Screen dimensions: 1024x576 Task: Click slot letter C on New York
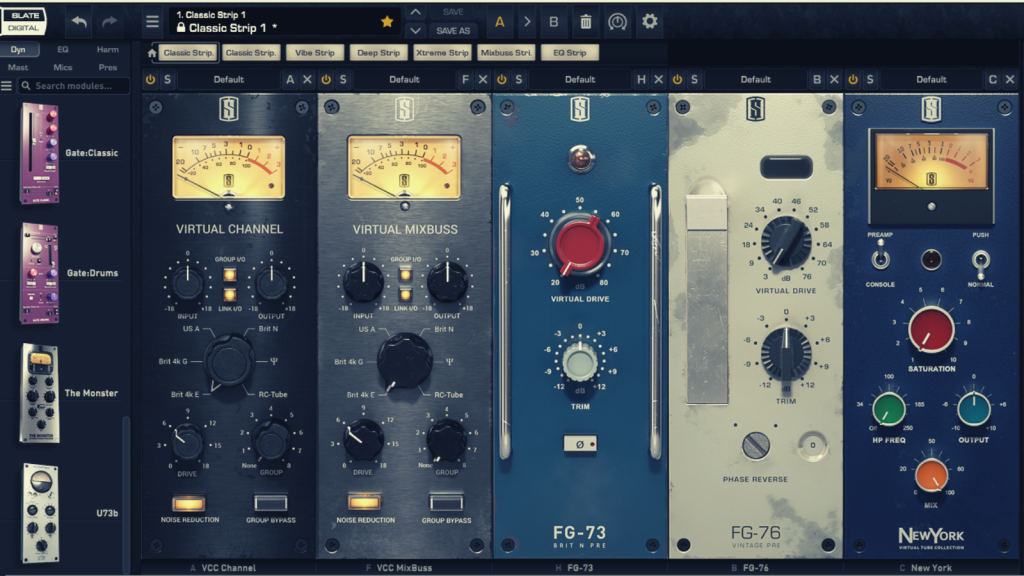point(993,79)
